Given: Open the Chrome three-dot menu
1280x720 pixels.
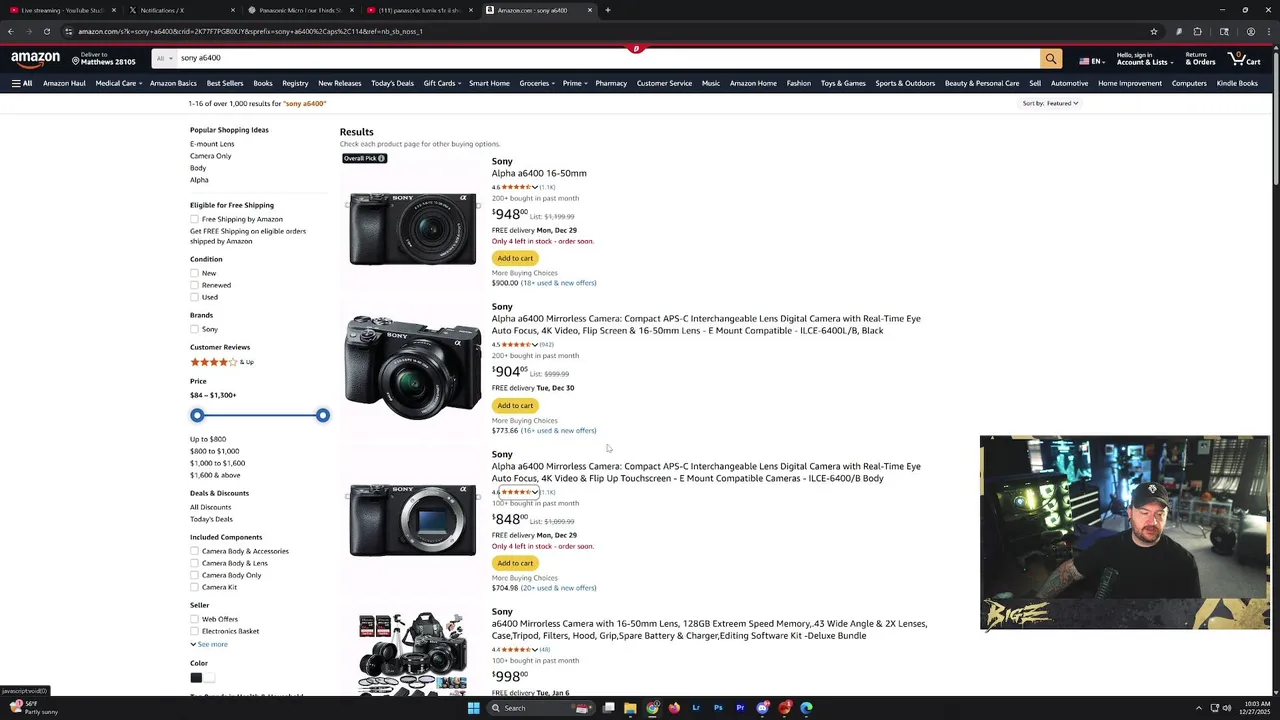Looking at the screenshot, I should 1269,31.
